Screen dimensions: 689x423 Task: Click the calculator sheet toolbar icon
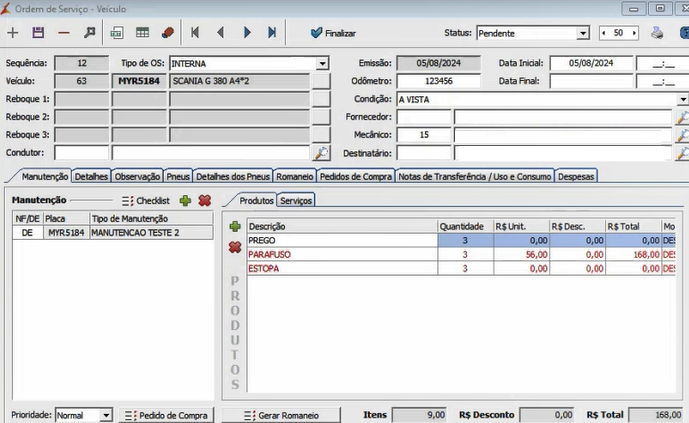(x=117, y=33)
